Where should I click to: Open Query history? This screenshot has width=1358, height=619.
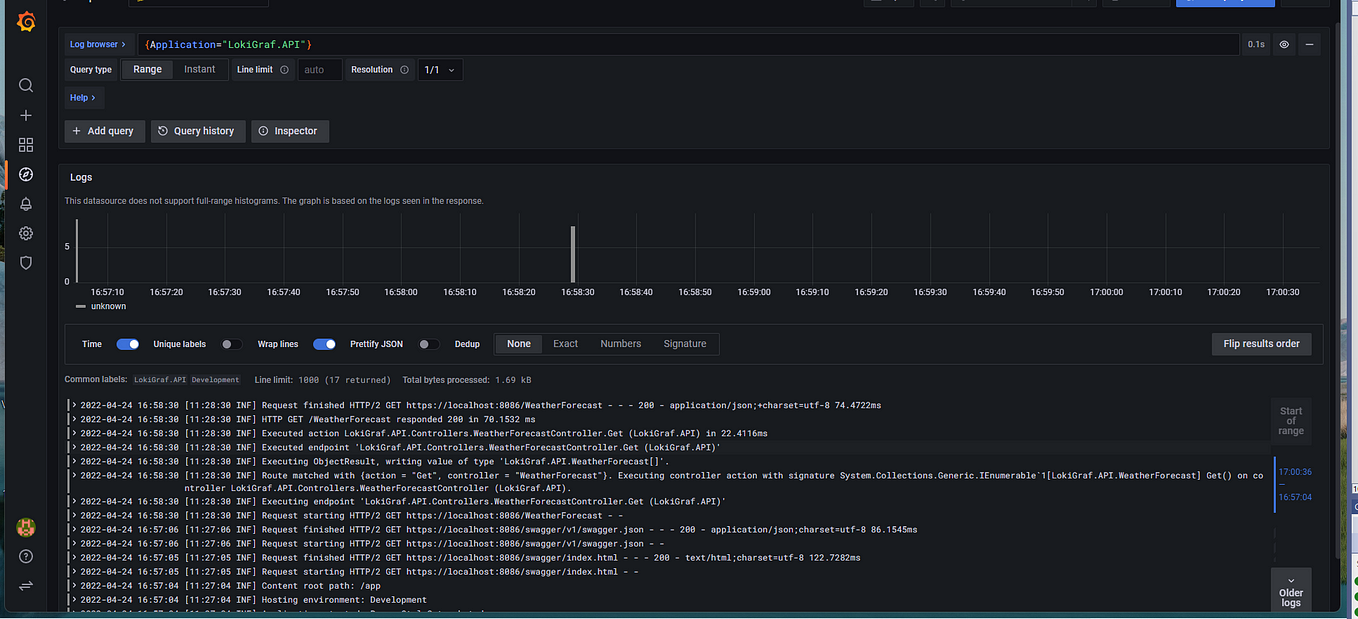point(198,131)
